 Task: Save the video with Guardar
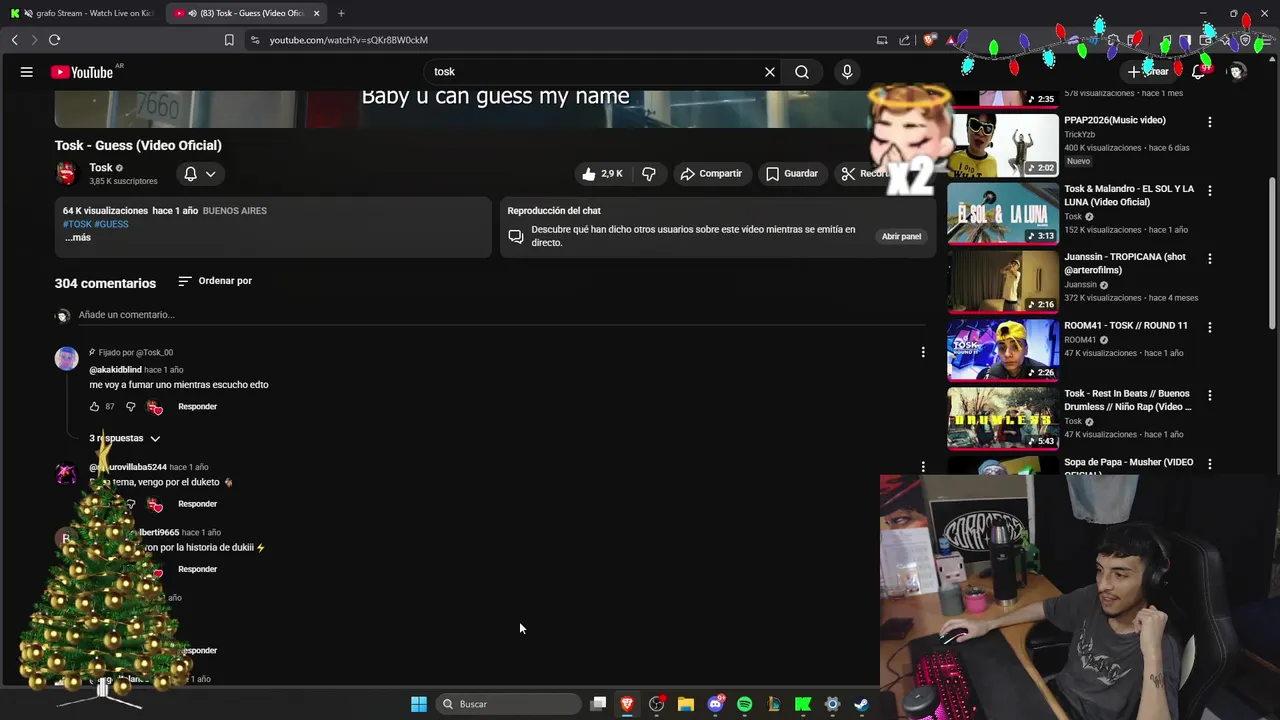(792, 174)
